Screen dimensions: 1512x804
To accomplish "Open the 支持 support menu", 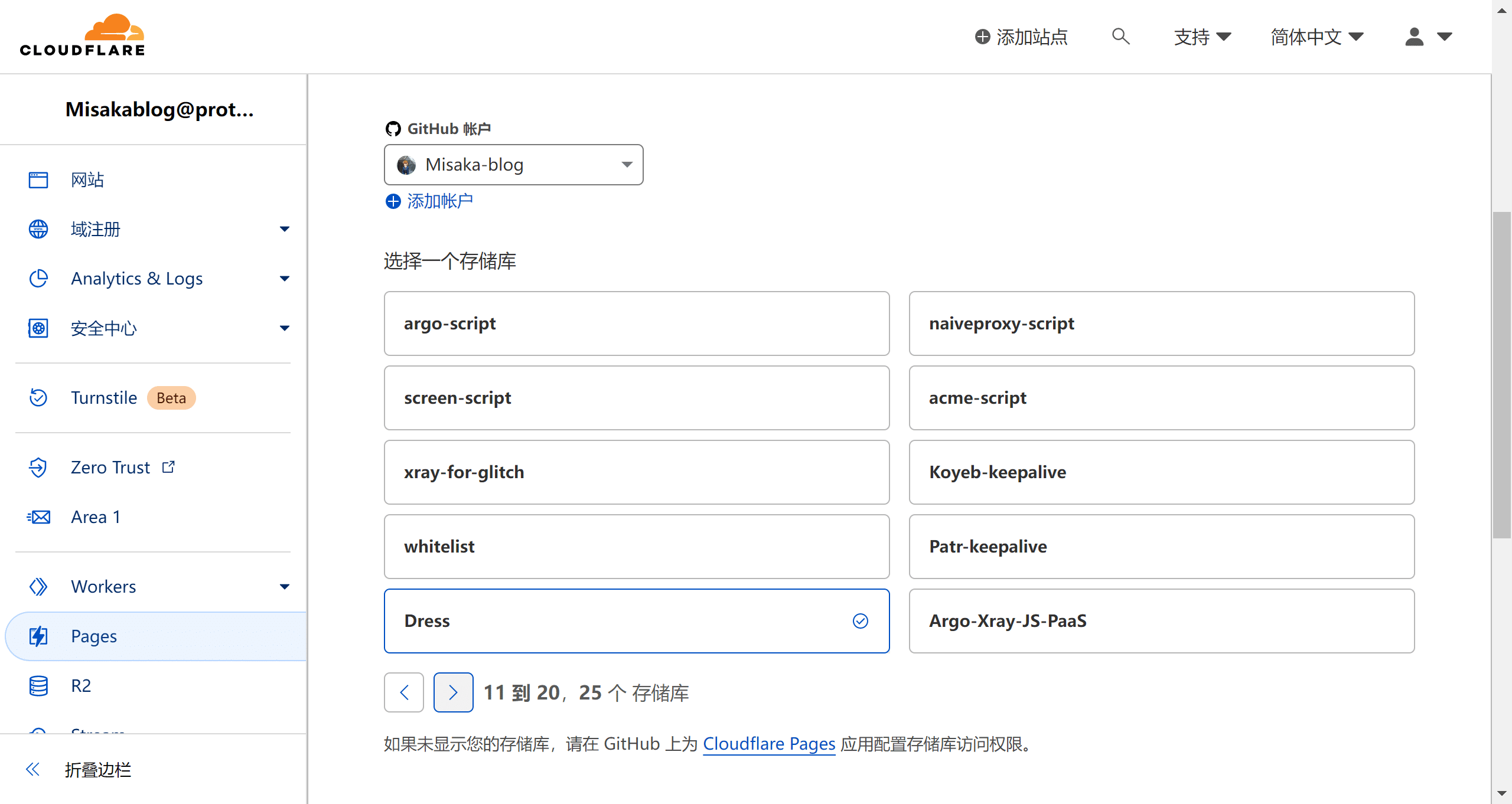I will 1203,37.
